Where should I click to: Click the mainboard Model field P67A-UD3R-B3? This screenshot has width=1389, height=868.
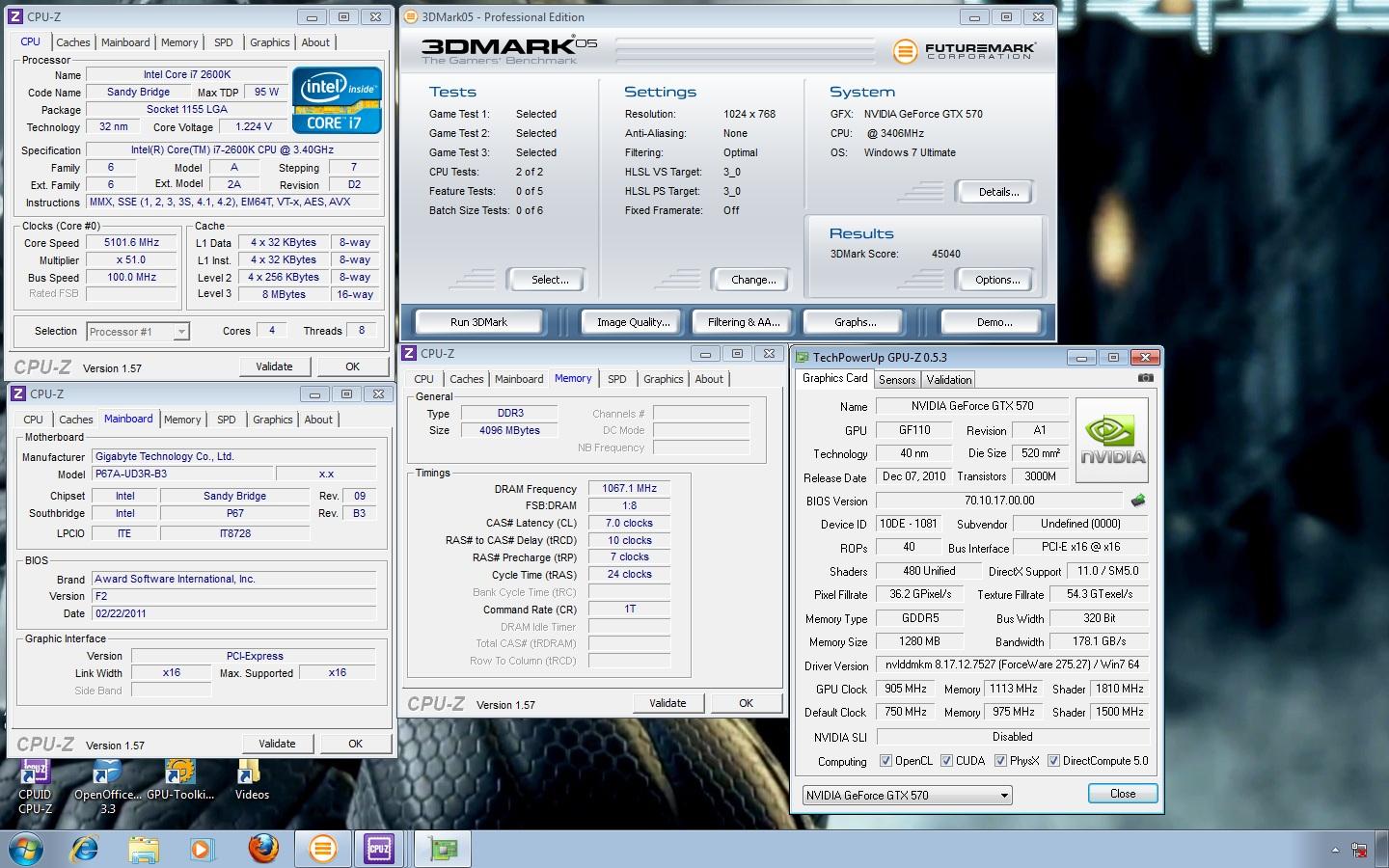click(181, 474)
